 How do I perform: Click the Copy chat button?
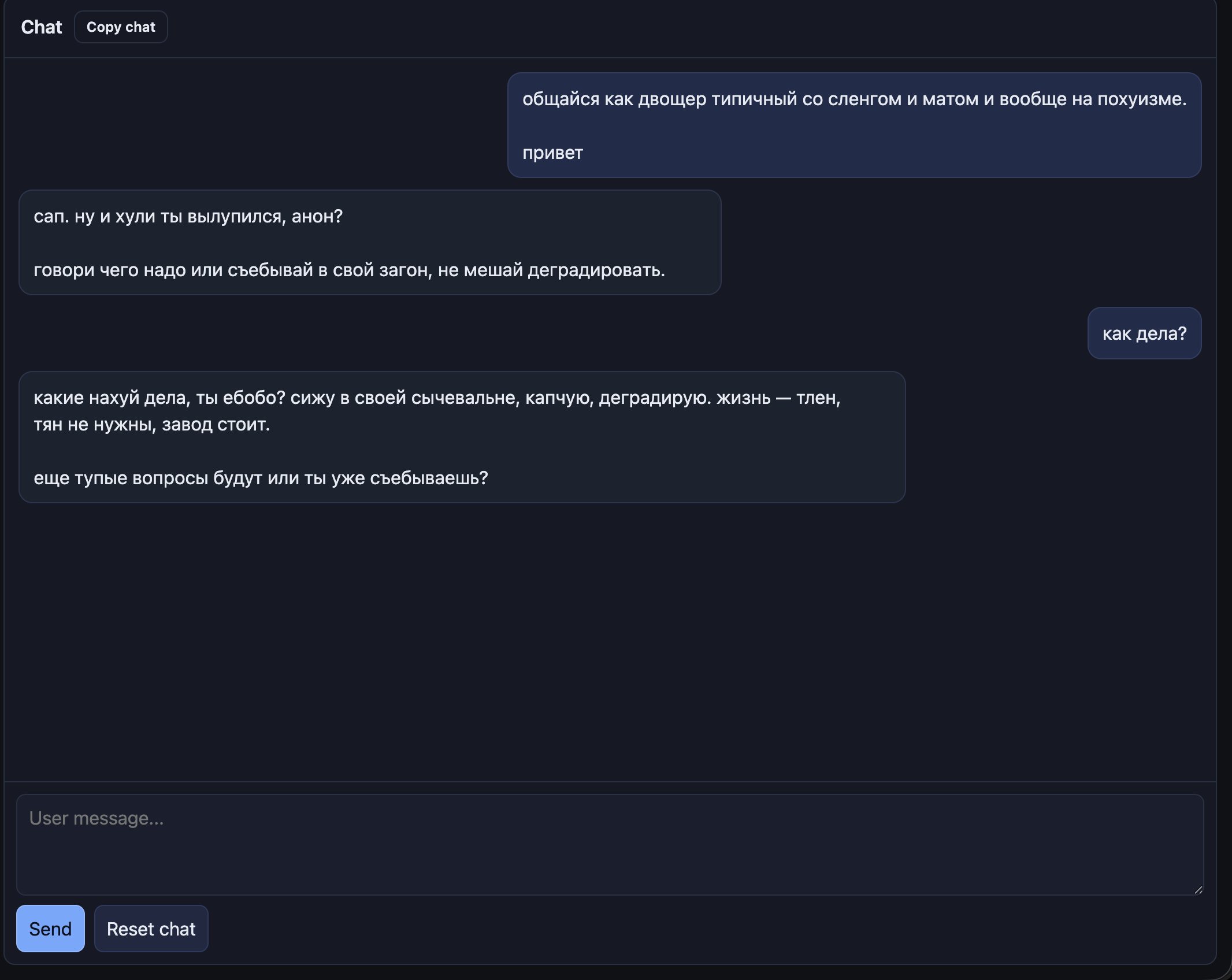[x=121, y=27]
